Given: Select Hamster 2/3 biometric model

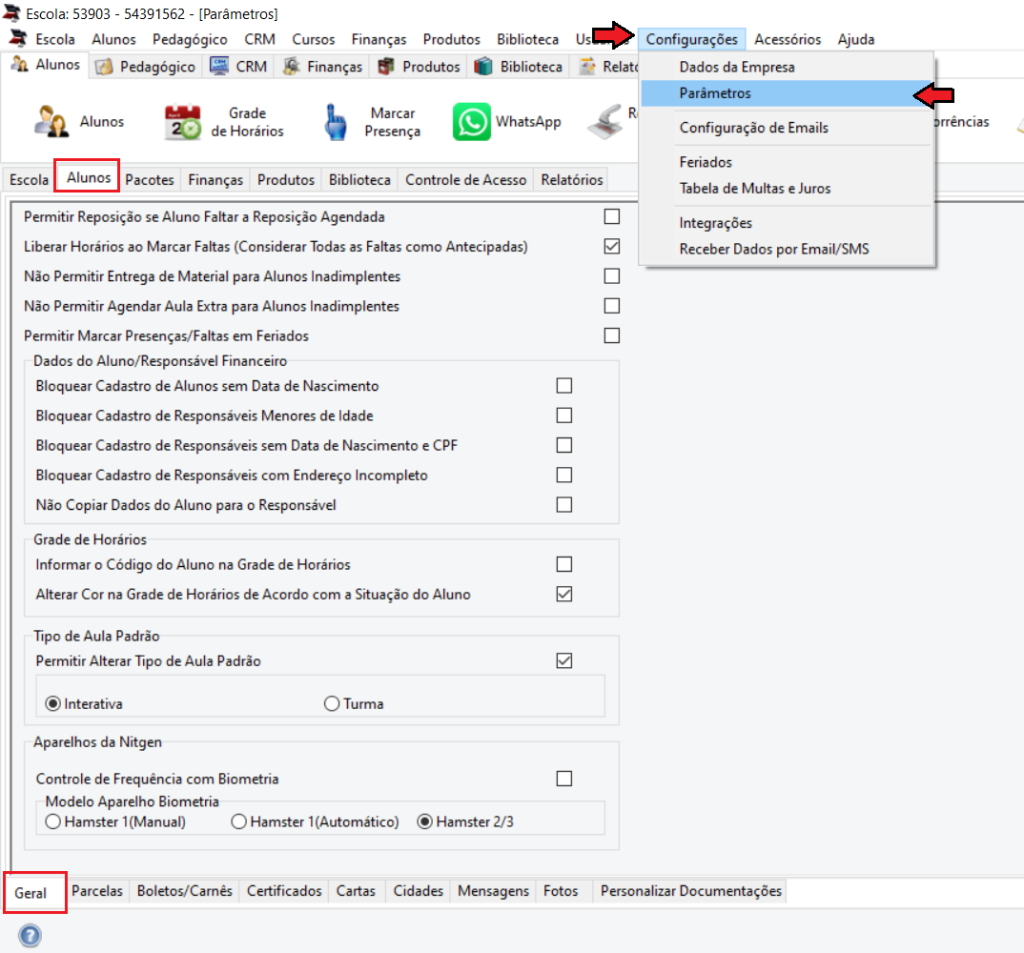Looking at the screenshot, I should [x=424, y=822].
